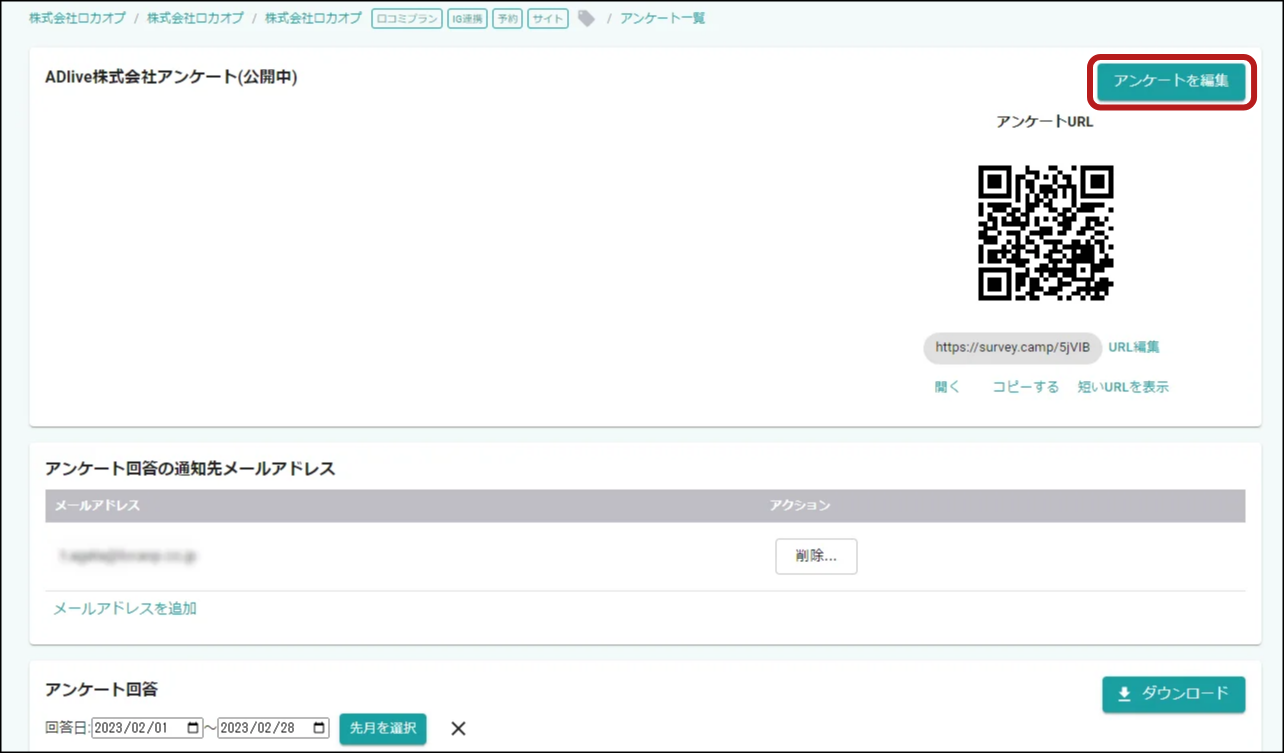Open the calendar picker for 2023/02/01
The height and width of the screenshot is (753, 1284).
click(x=193, y=728)
